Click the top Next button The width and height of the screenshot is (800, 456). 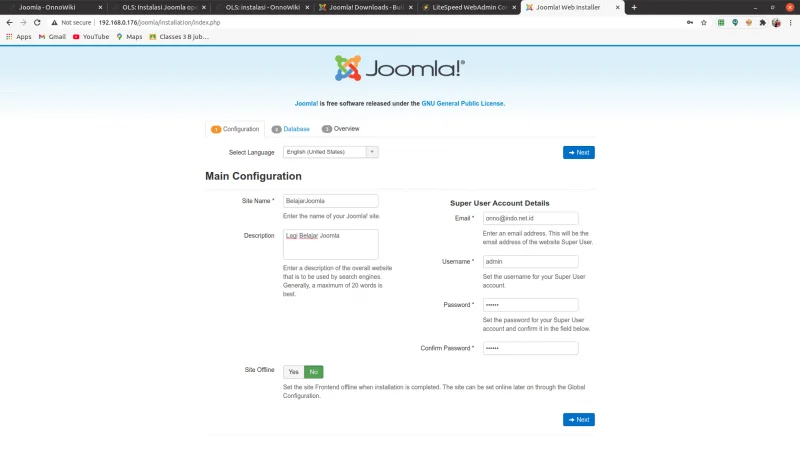coord(579,153)
